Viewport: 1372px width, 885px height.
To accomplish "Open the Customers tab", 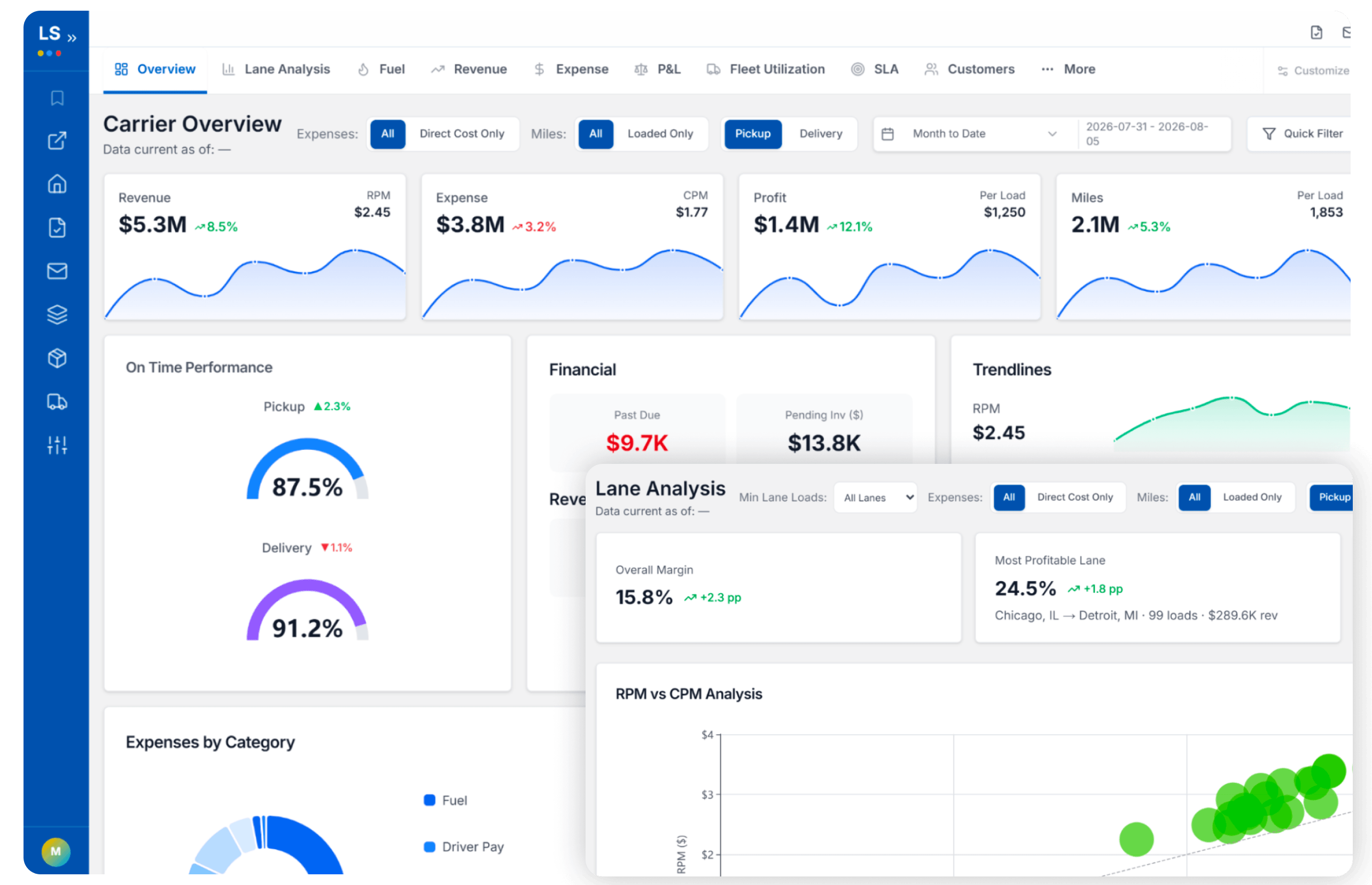I will (970, 69).
